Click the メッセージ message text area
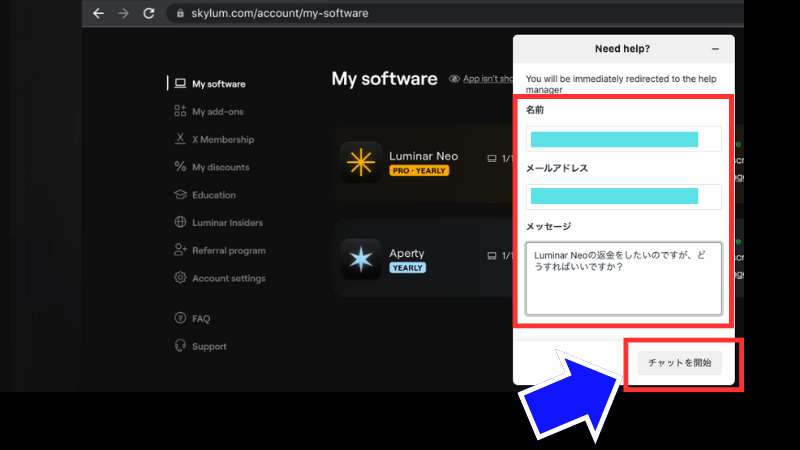 [x=623, y=279]
